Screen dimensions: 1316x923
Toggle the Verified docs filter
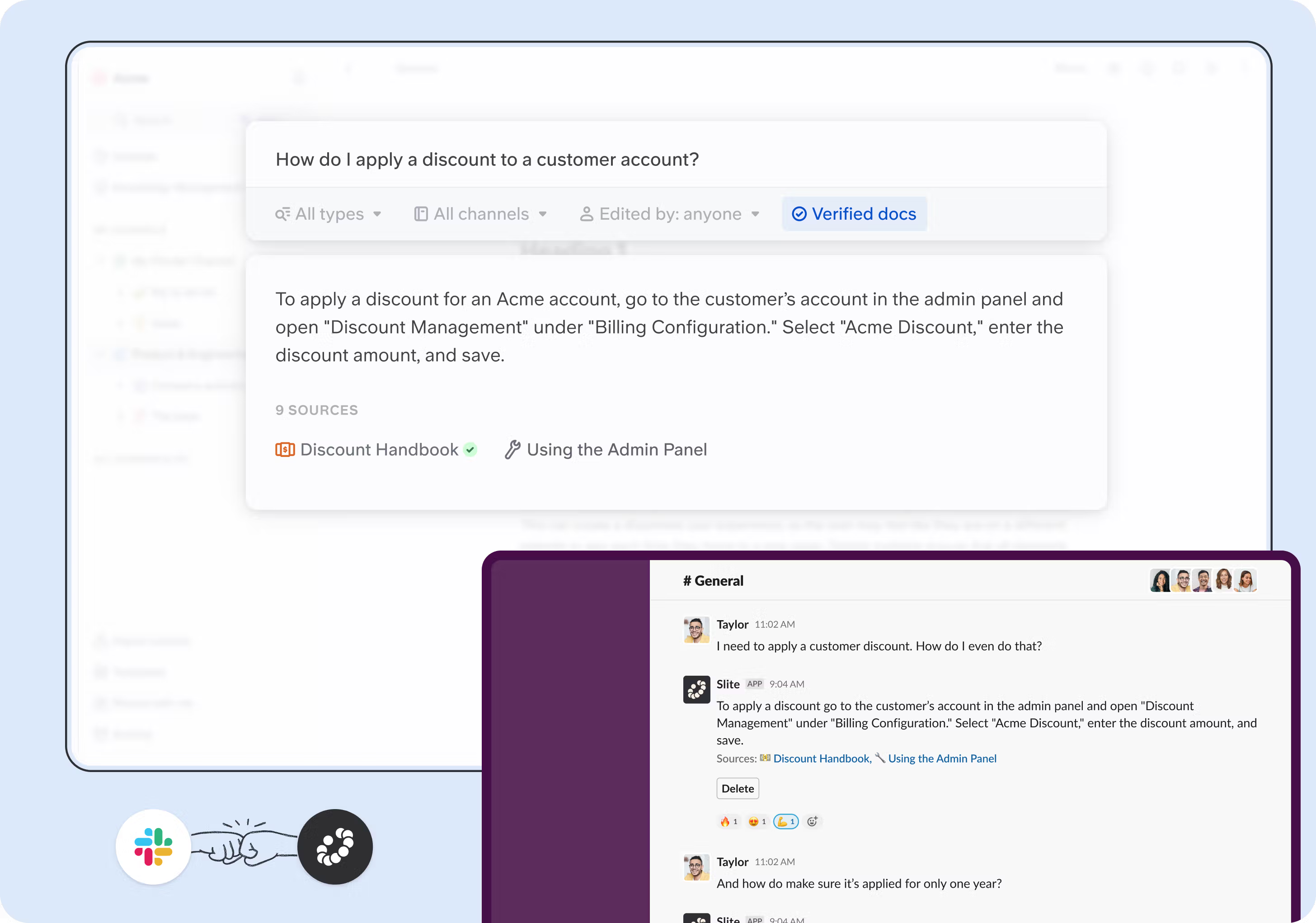[x=854, y=214]
